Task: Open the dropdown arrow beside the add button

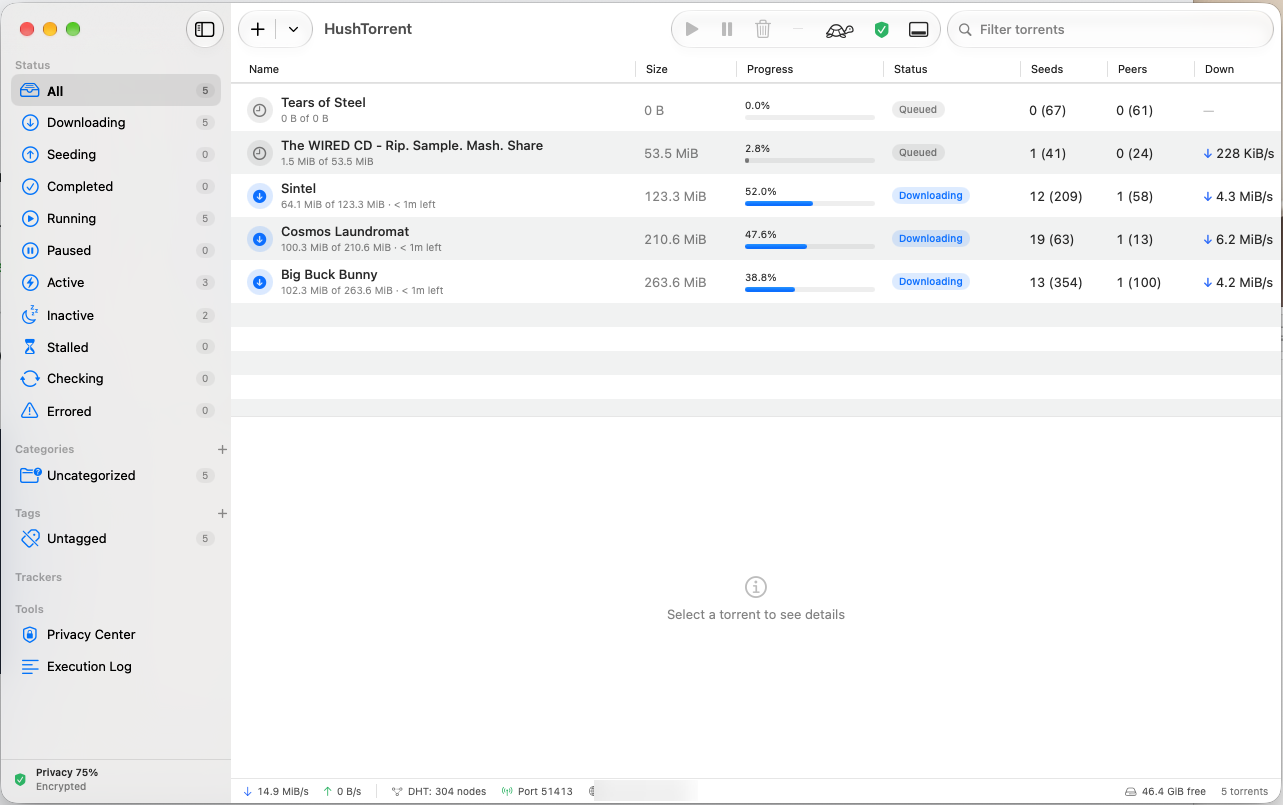Action: [293, 29]
